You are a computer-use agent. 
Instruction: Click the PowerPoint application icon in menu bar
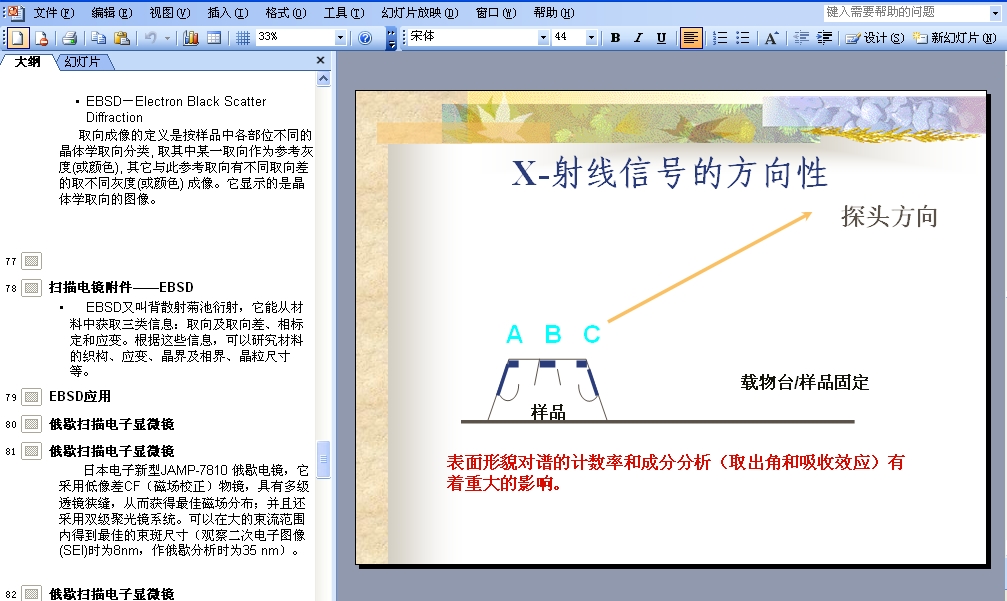16,12
